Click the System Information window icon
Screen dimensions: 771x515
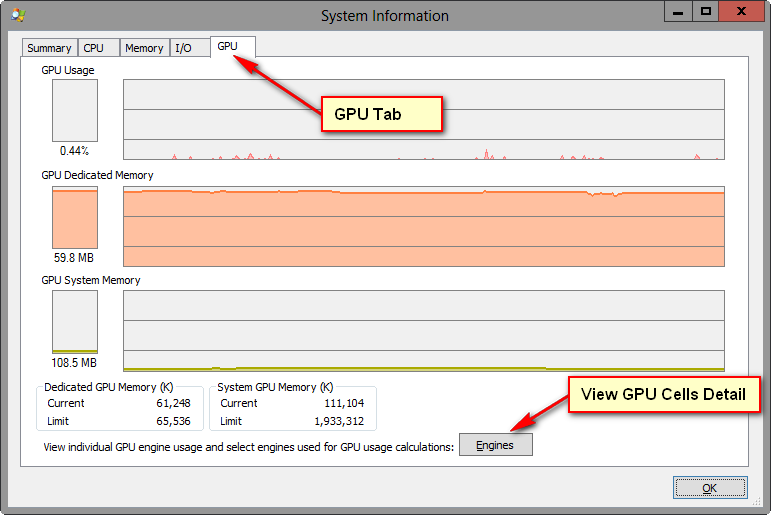[x=18, y=15]
